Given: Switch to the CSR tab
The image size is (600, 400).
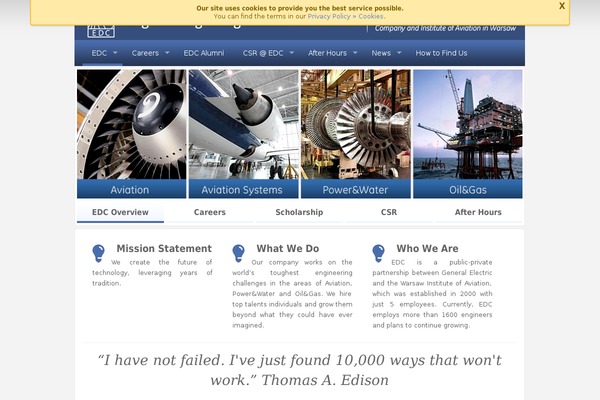Looking at the screenshot, I should (x=389, y=212).
